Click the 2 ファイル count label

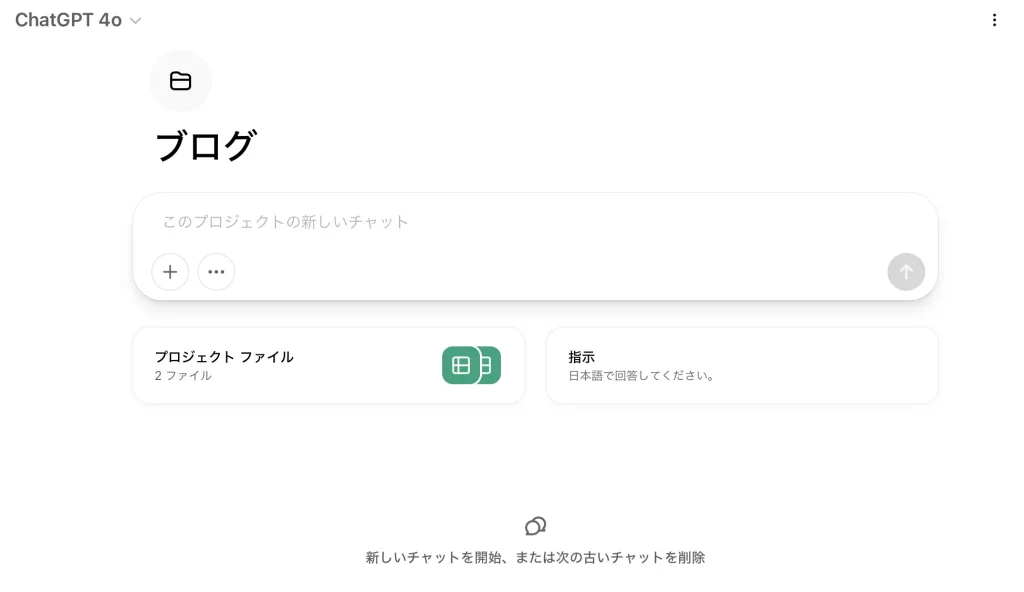(x=183, y=376)
